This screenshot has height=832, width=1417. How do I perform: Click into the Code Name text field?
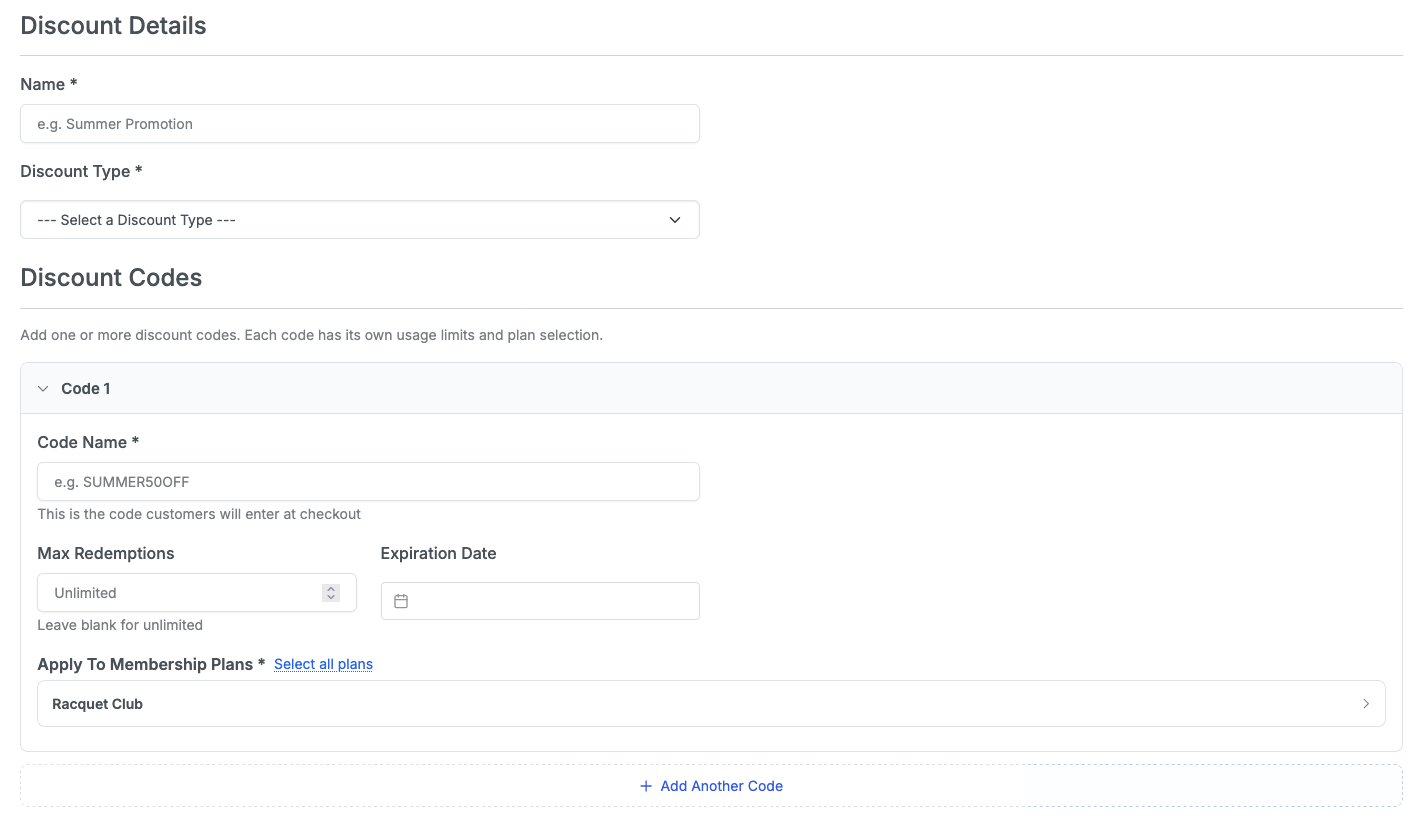(368, 482)
